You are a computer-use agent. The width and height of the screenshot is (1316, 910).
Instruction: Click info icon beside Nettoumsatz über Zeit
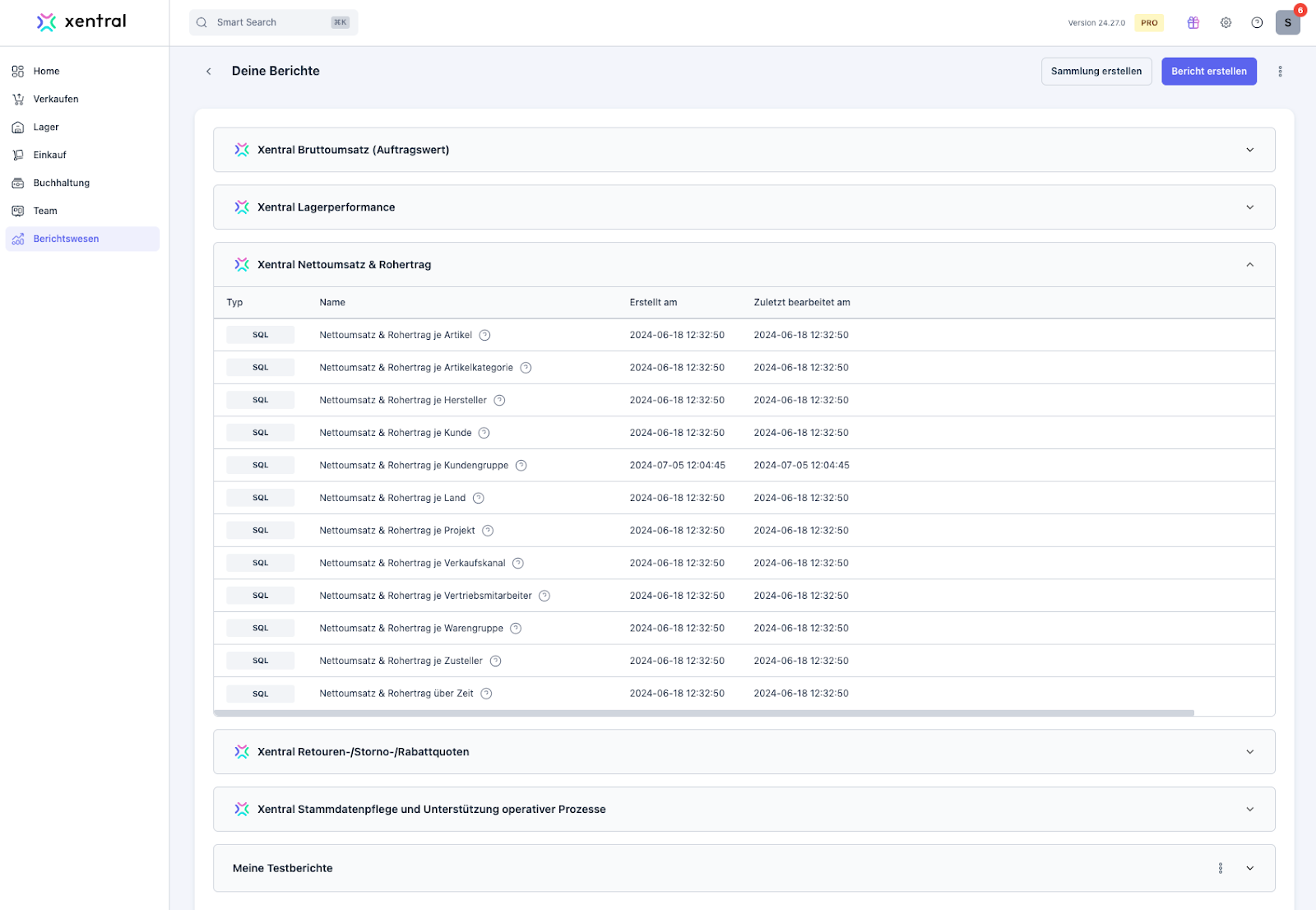coord(486,694)
